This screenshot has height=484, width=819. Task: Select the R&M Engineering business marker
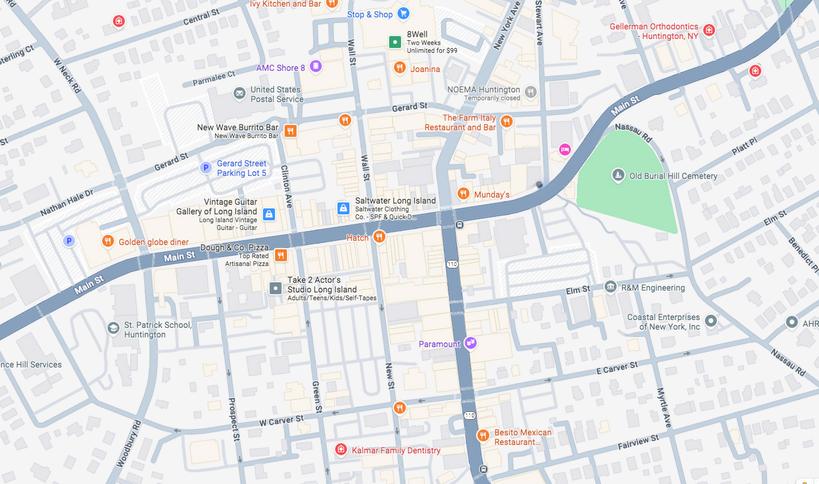(611, 287)
